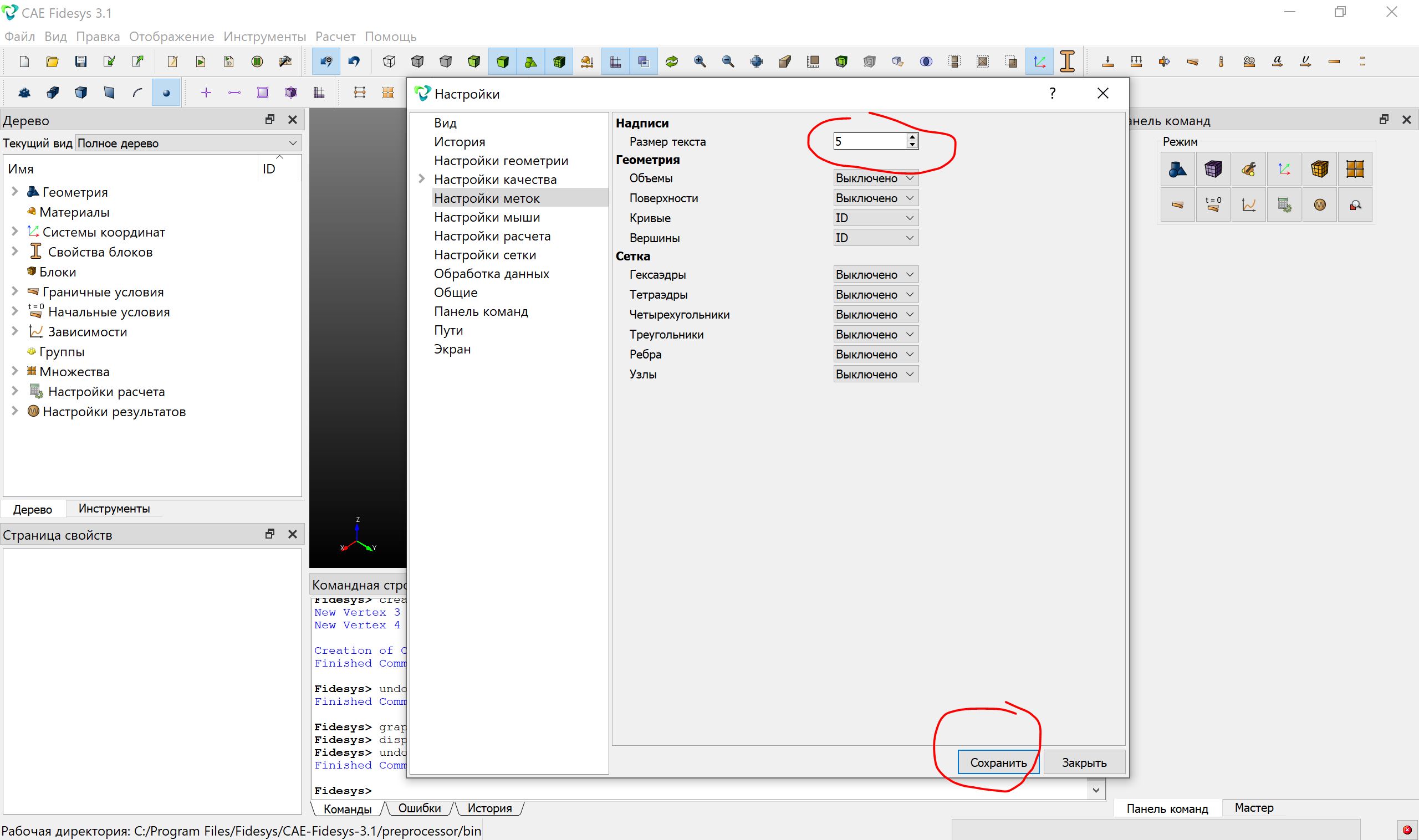This screenshot has height=840, width=1419.
Task: Click the thermometer temperature load icon
Action: click(x=1221, y=62)
